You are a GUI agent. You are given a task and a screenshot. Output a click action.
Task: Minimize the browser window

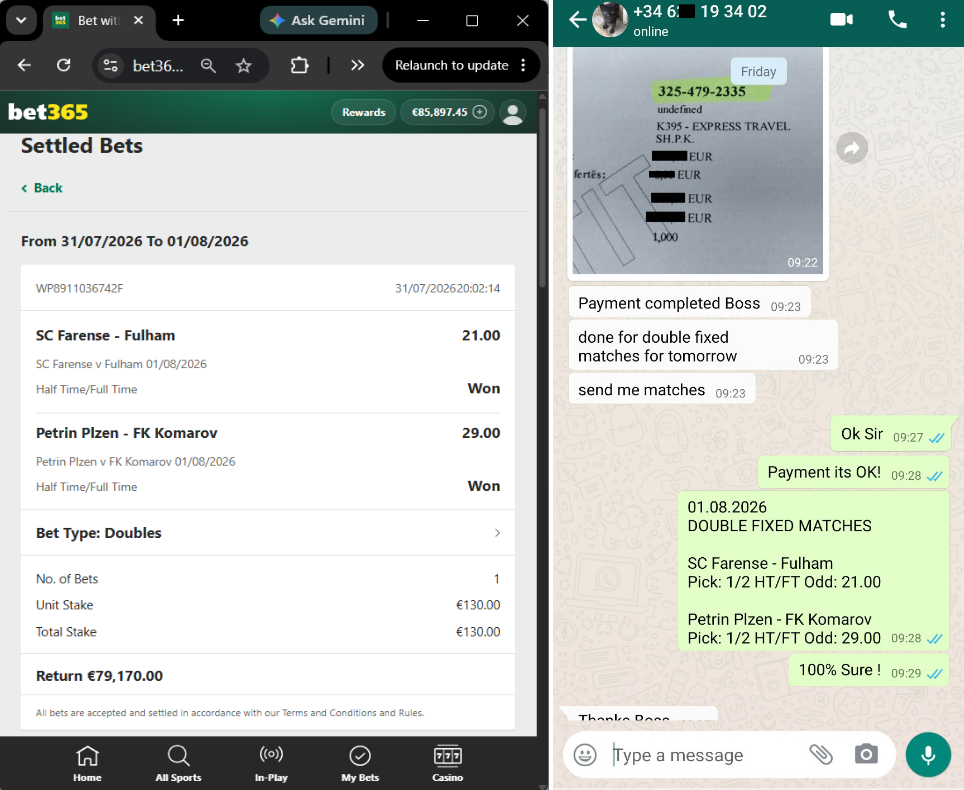pyautogui.click(x=422, y=20)
